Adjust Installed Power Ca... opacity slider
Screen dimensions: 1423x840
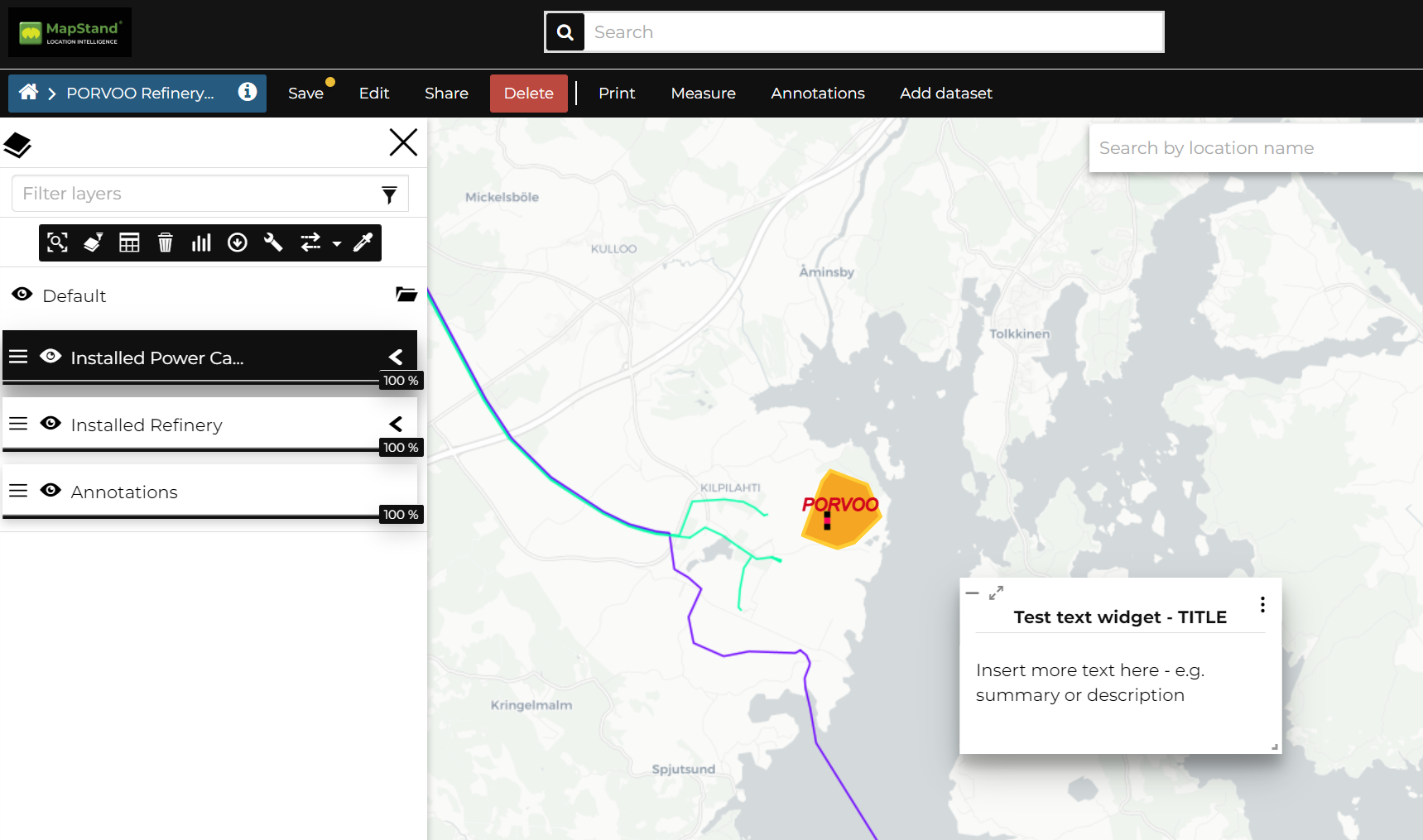[x=191, y=382]
